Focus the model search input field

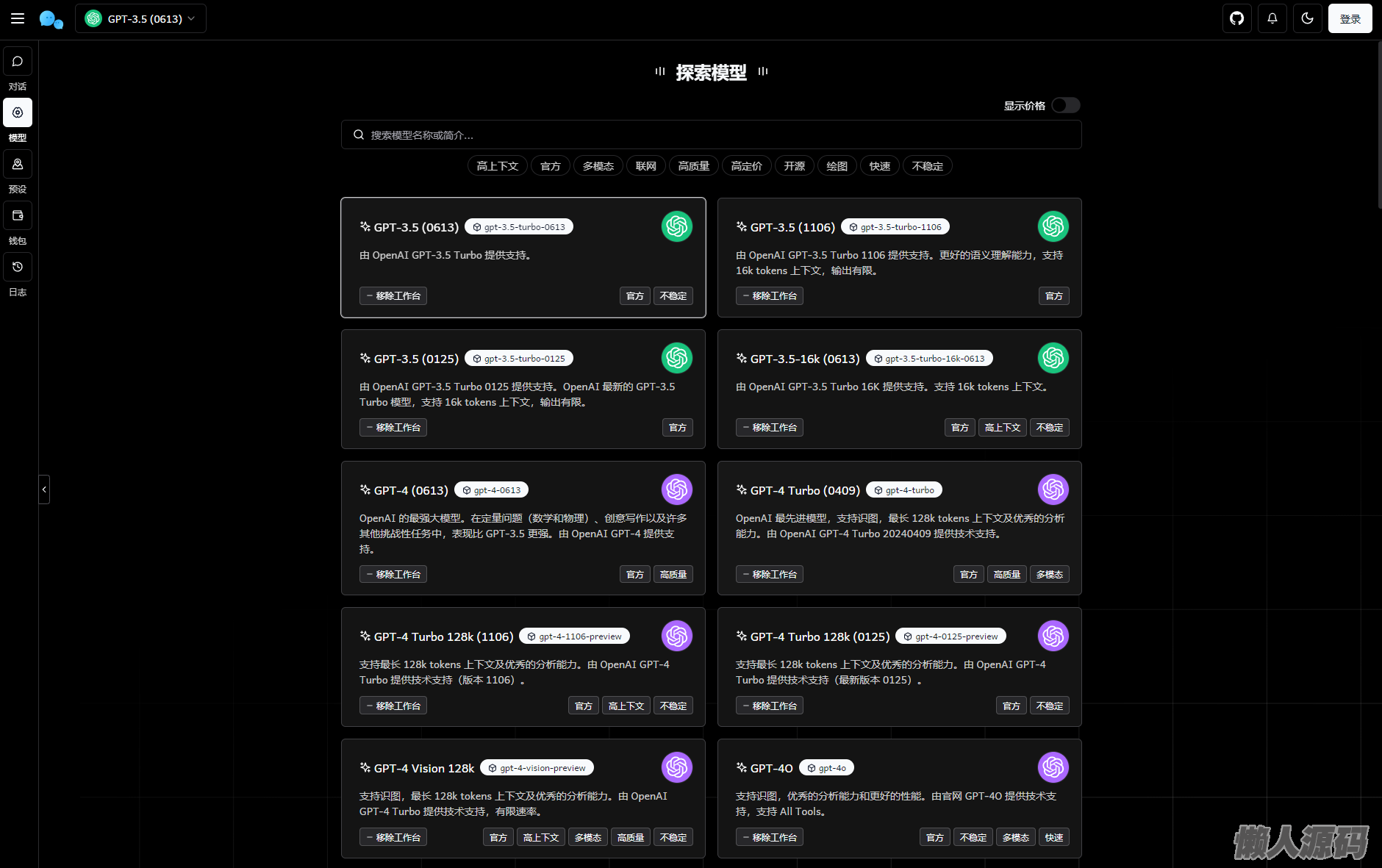[x=712, y=134]
